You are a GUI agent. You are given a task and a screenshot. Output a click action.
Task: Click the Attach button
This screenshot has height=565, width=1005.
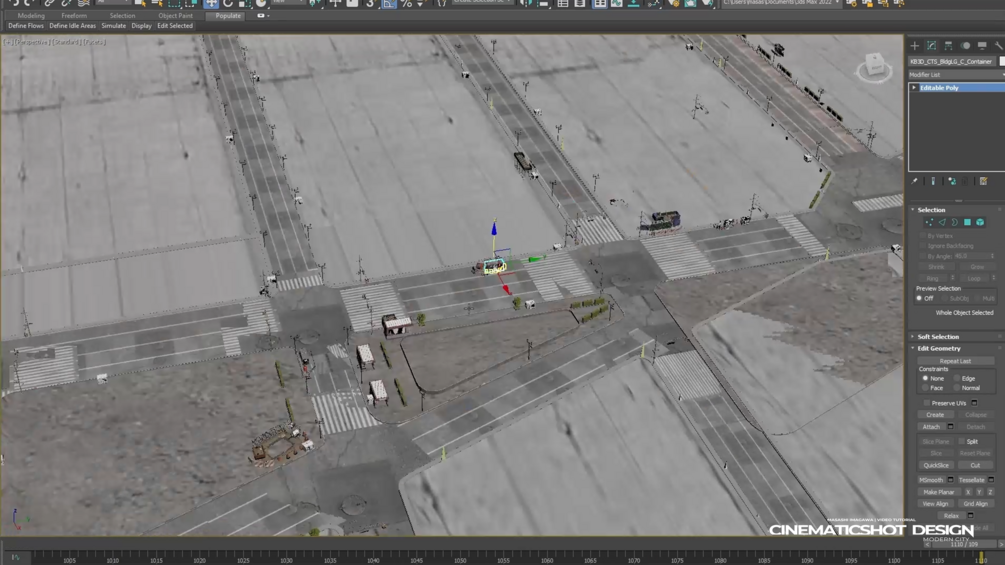click(x=931, y=427)
